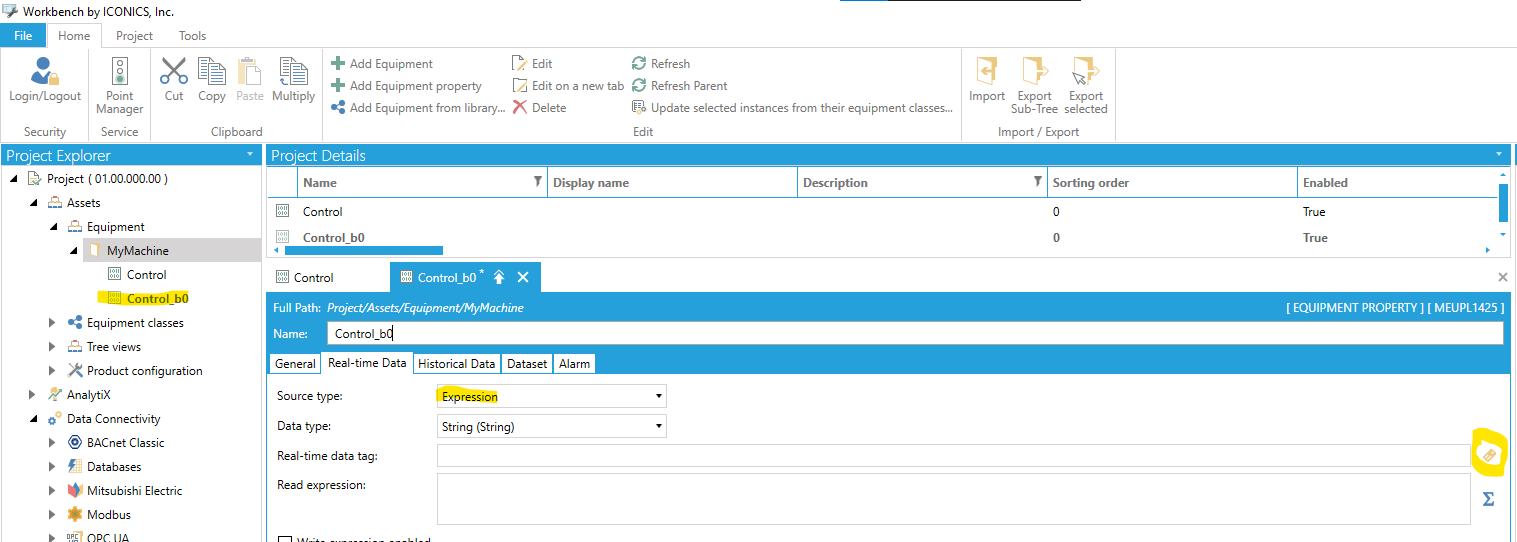
Task: Click the Name input field
Action: point(915,334)
